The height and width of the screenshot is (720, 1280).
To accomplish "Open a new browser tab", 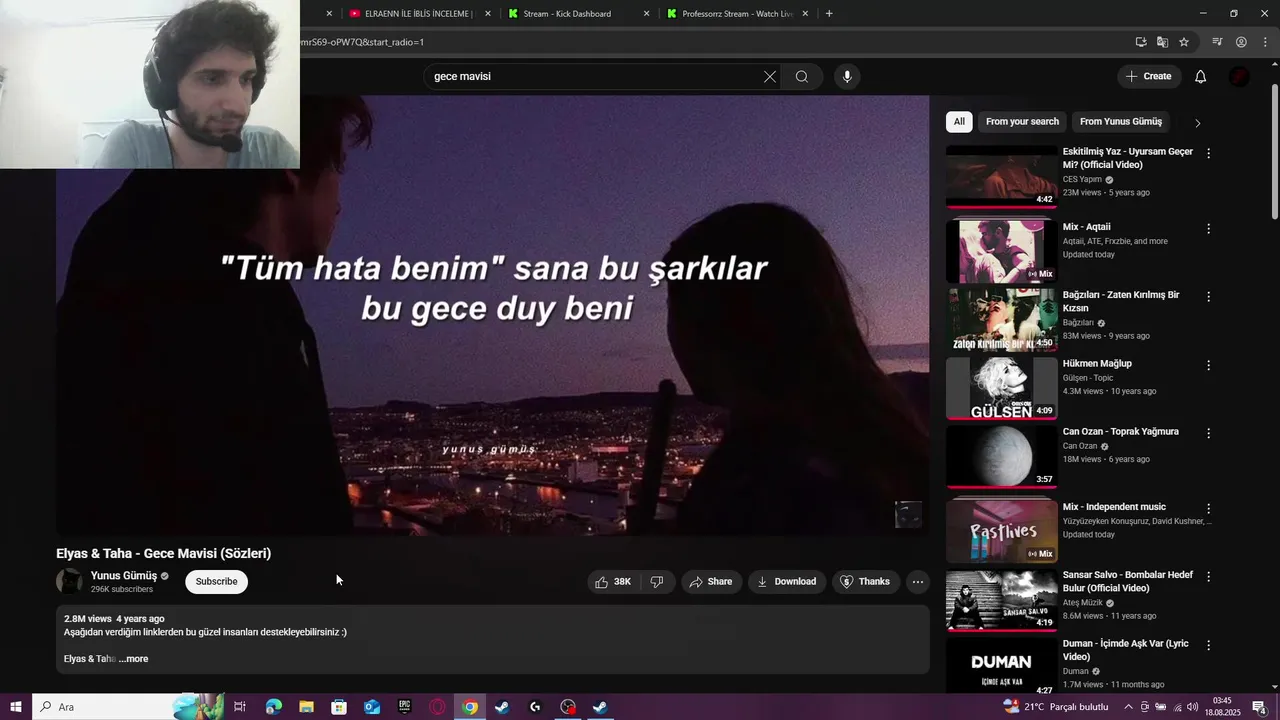I will point(829,14).
